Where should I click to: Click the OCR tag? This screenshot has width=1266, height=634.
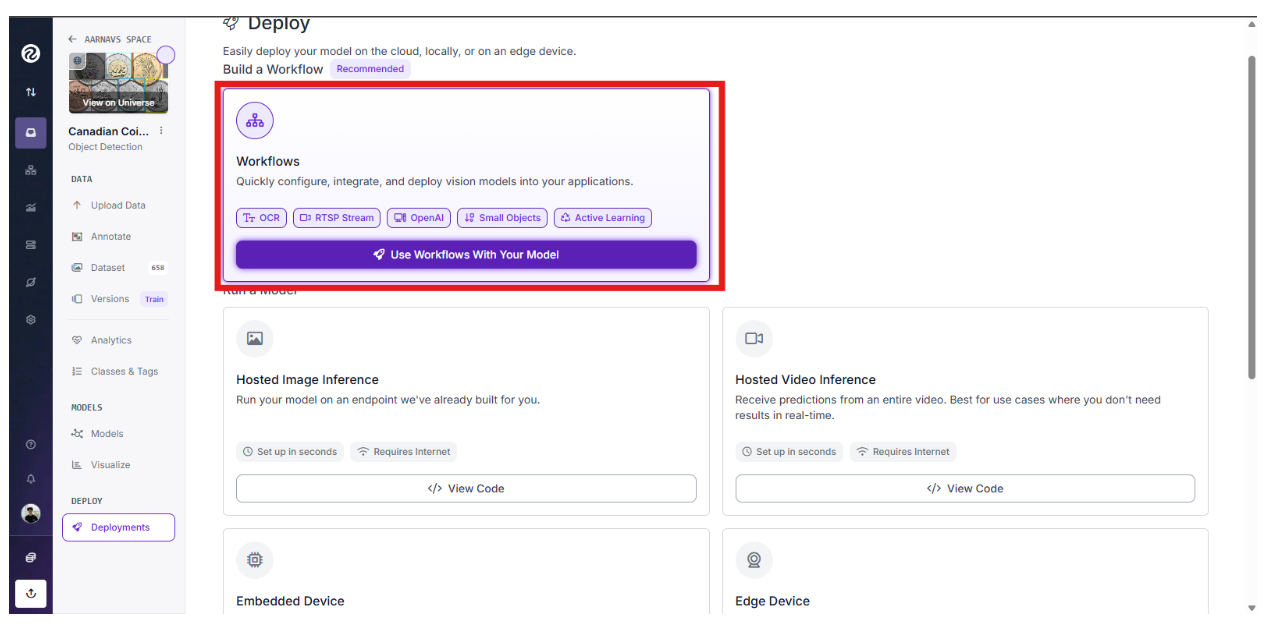point(261,217)
